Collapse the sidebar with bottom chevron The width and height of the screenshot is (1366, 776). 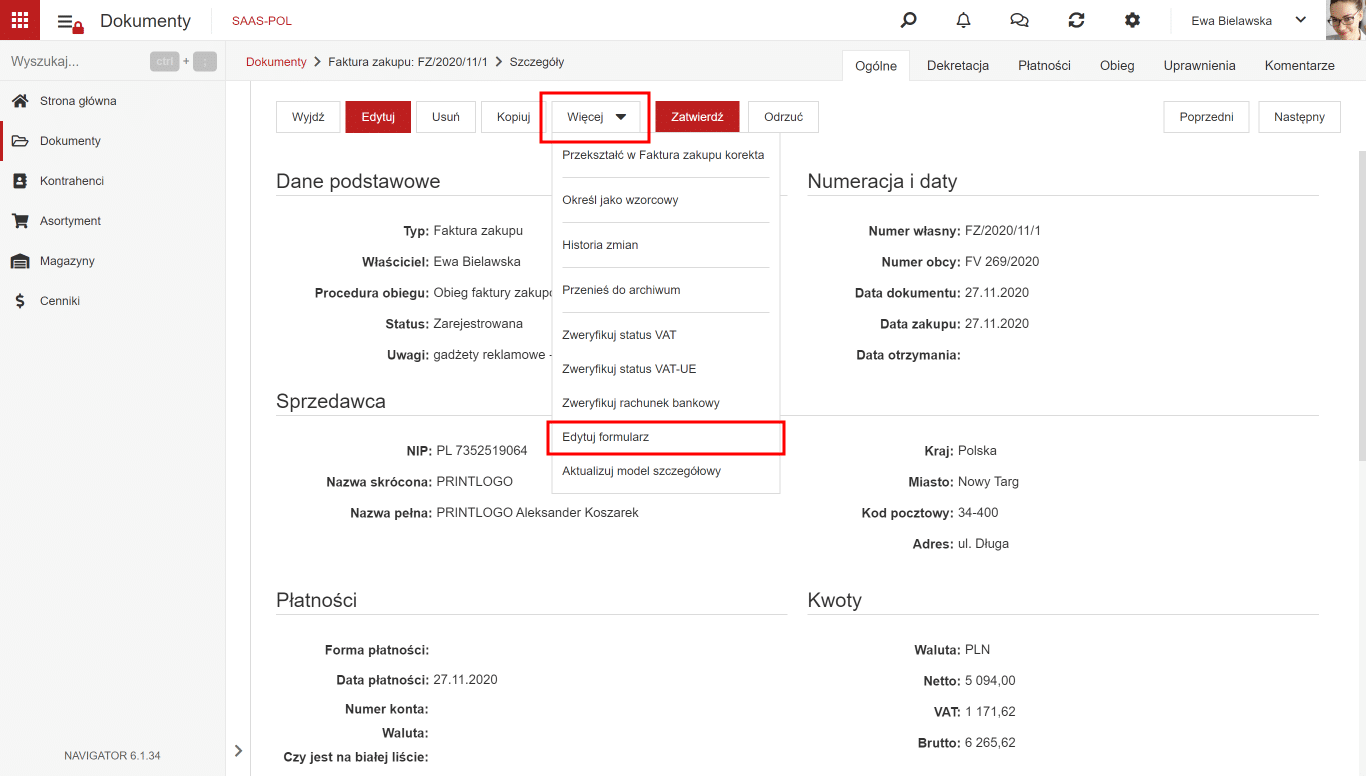[238, 751]
